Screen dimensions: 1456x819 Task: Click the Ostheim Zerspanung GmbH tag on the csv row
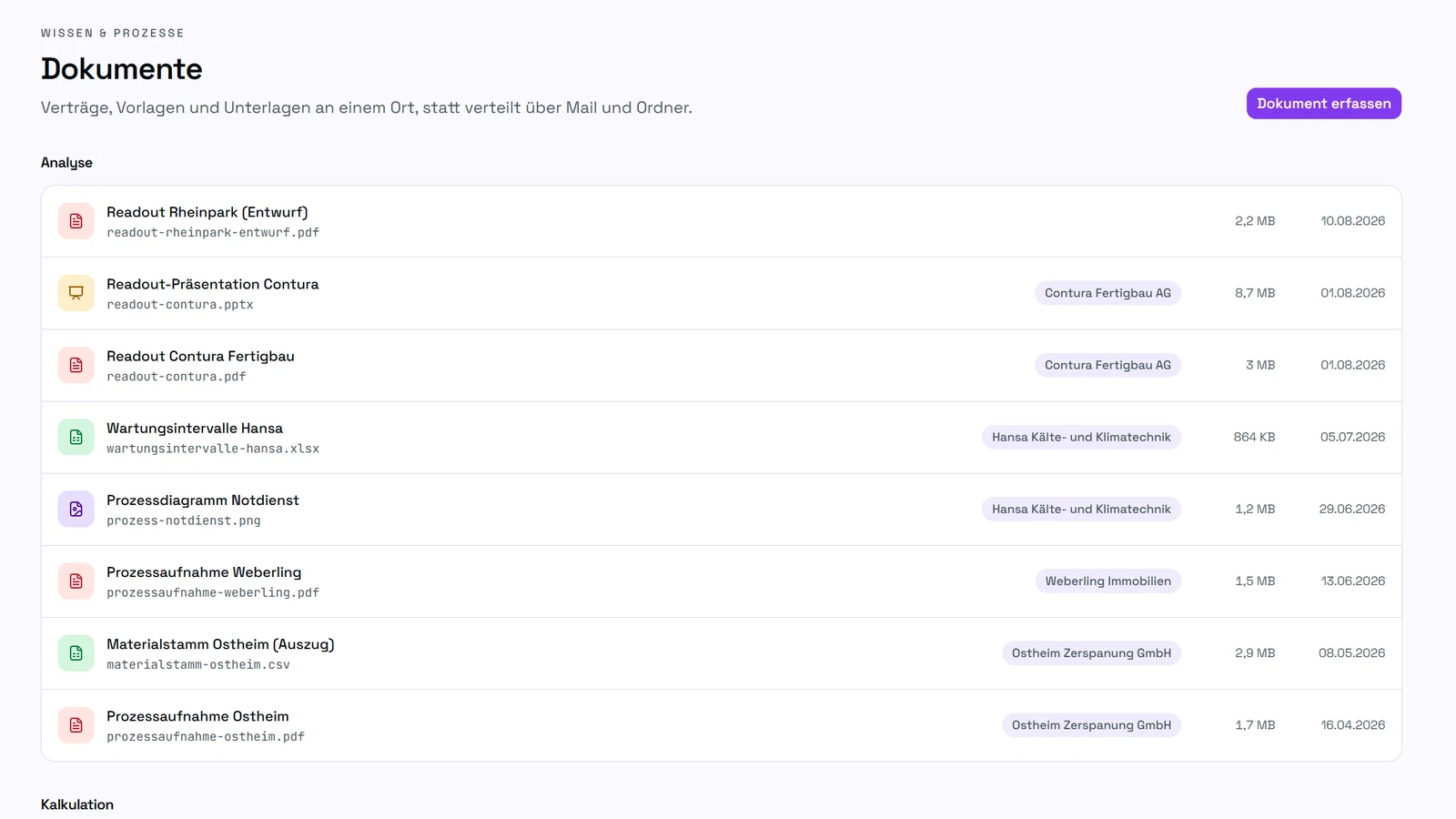tap(1091, 652)
